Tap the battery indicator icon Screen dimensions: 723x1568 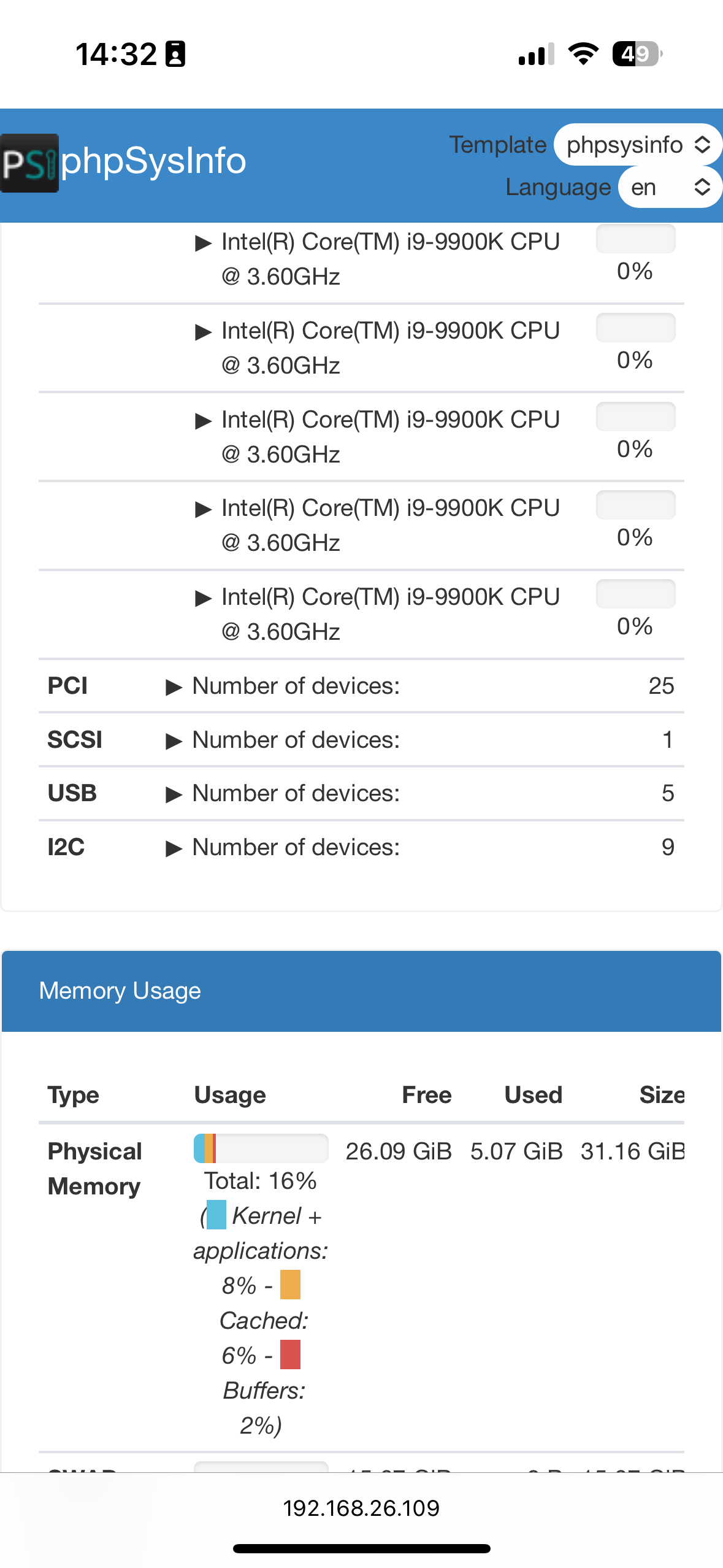(637, 54)
